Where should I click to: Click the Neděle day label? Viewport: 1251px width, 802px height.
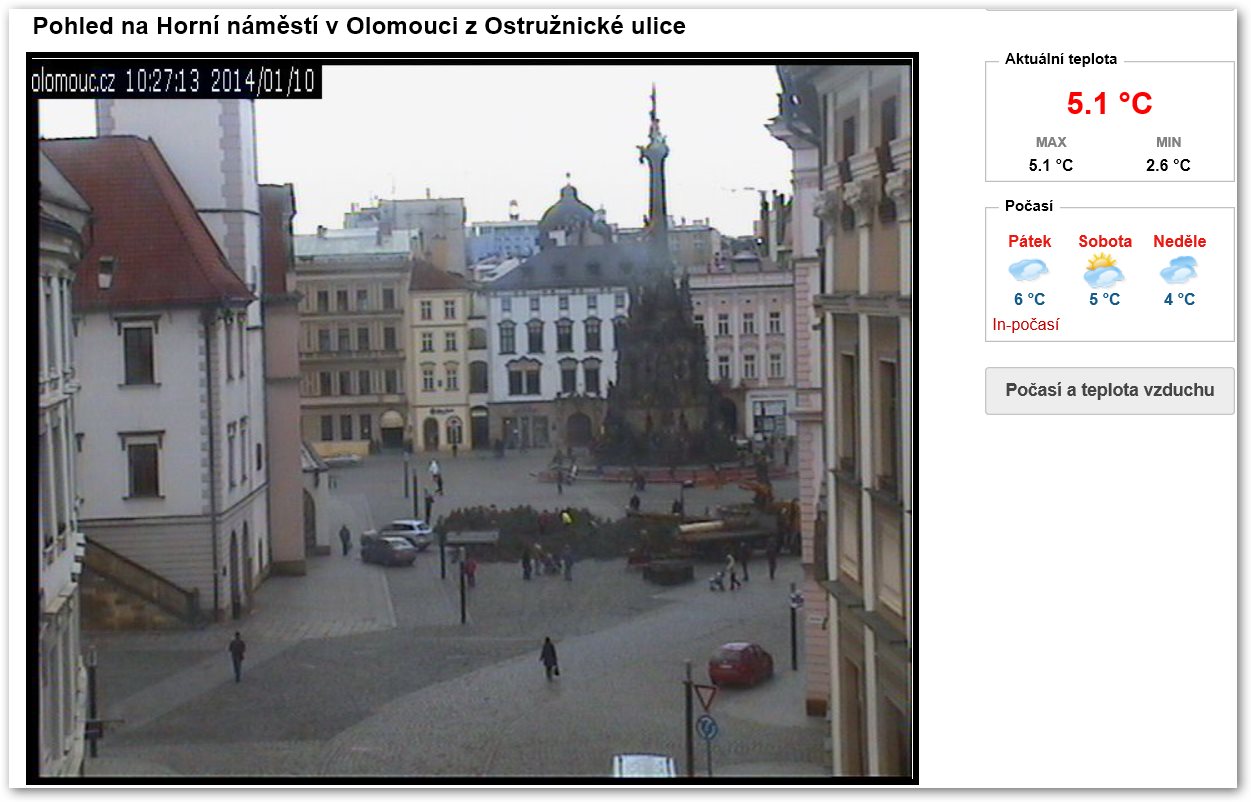pyautogui.click(x=1179, y=241)
